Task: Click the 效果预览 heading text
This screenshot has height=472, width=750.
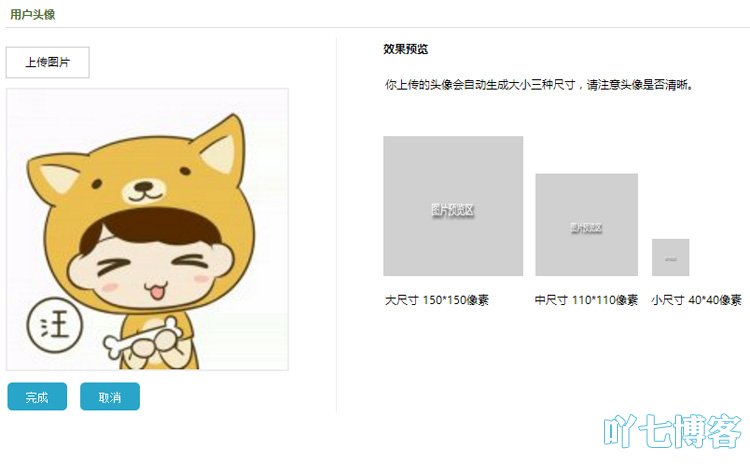Action: (x=406, y=49)
